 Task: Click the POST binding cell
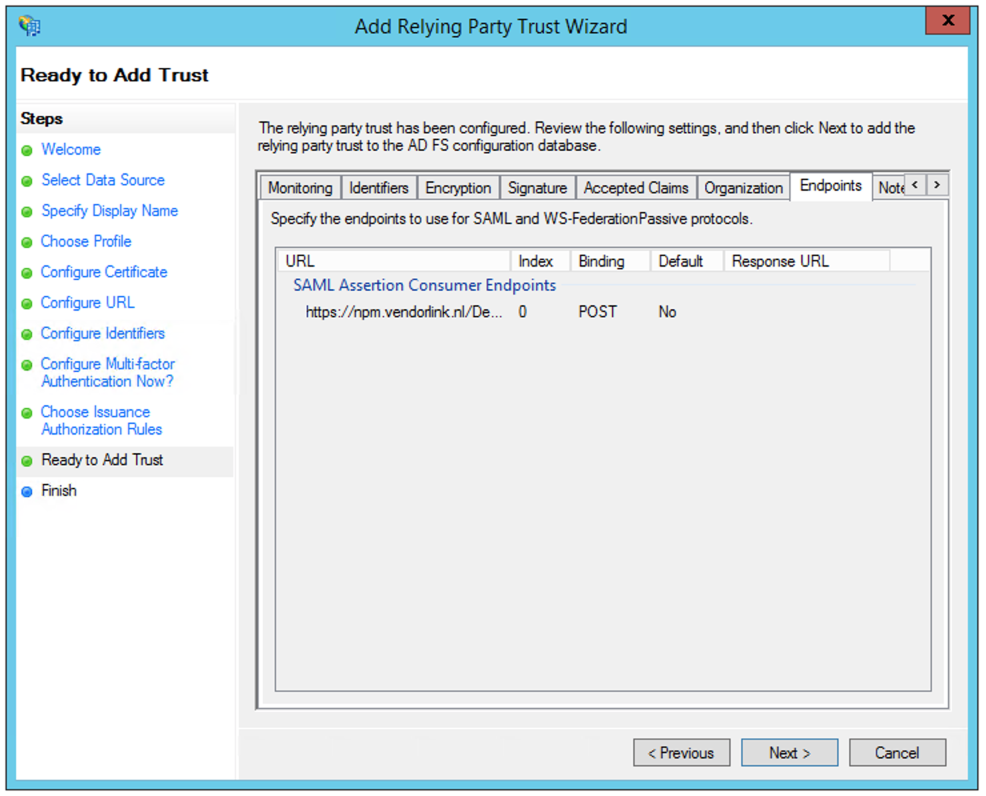pos(597,312)
